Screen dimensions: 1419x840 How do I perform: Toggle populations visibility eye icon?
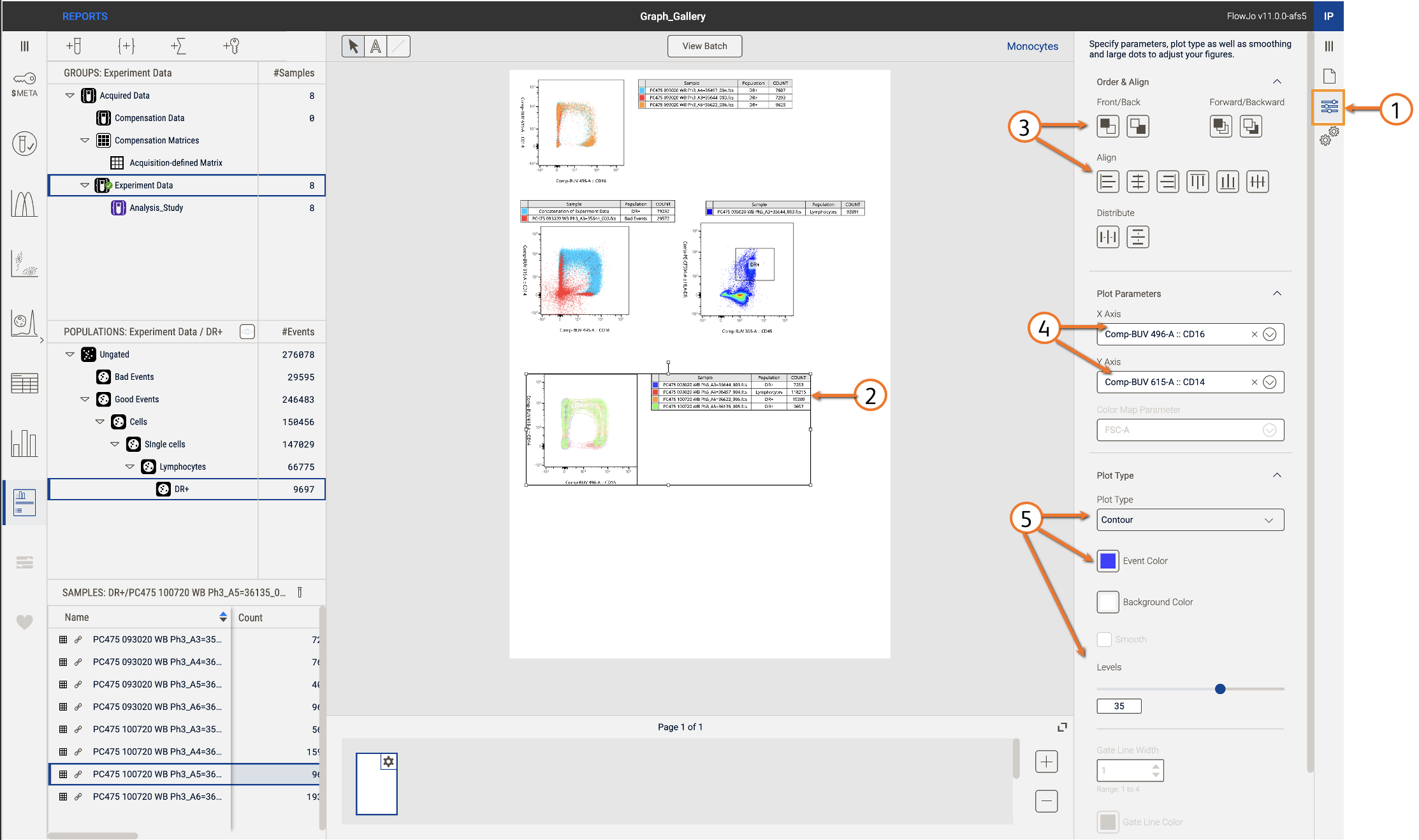click(x=247, y=331)
